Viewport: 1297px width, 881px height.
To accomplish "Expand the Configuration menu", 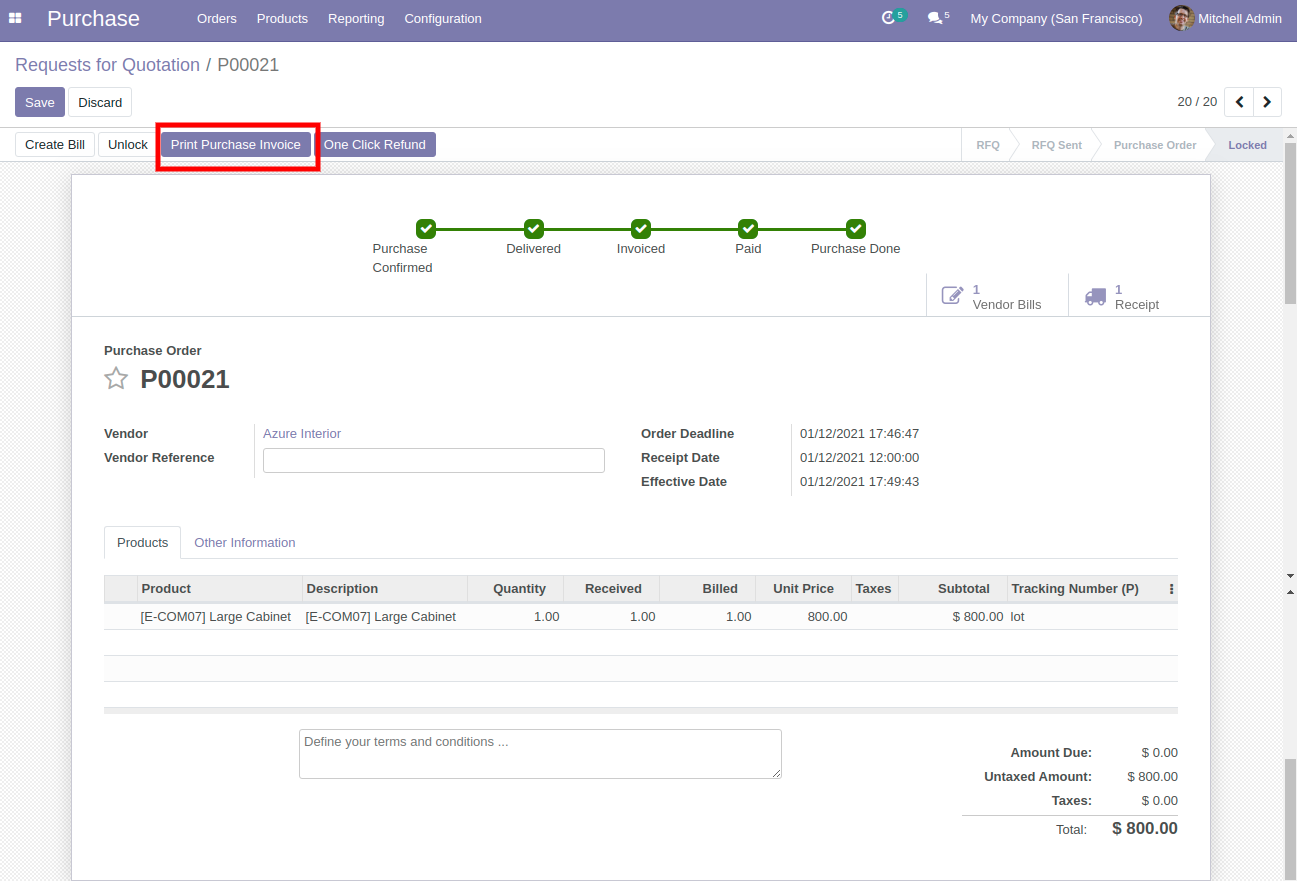I will tap(443, 18).
